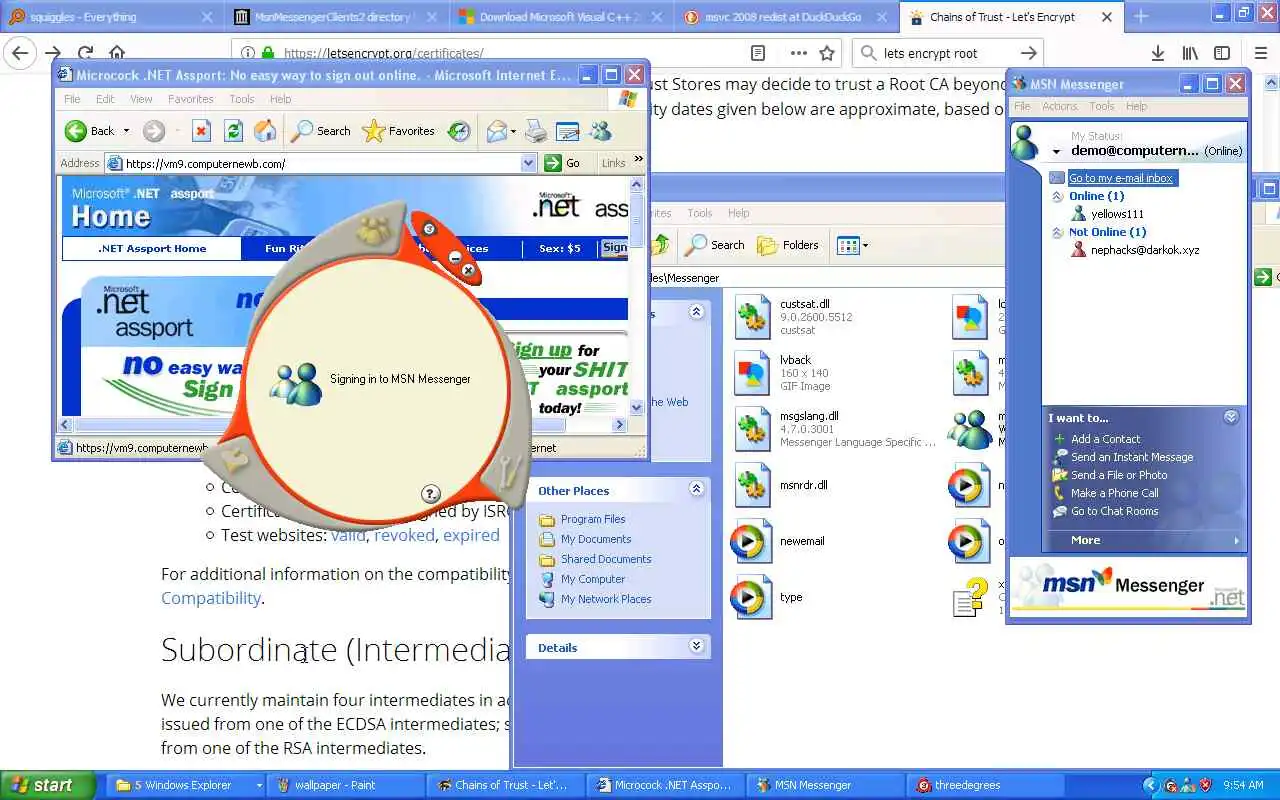Click the threedegrees gadget minimize button
1280x800 pixels.
[455, 257]
